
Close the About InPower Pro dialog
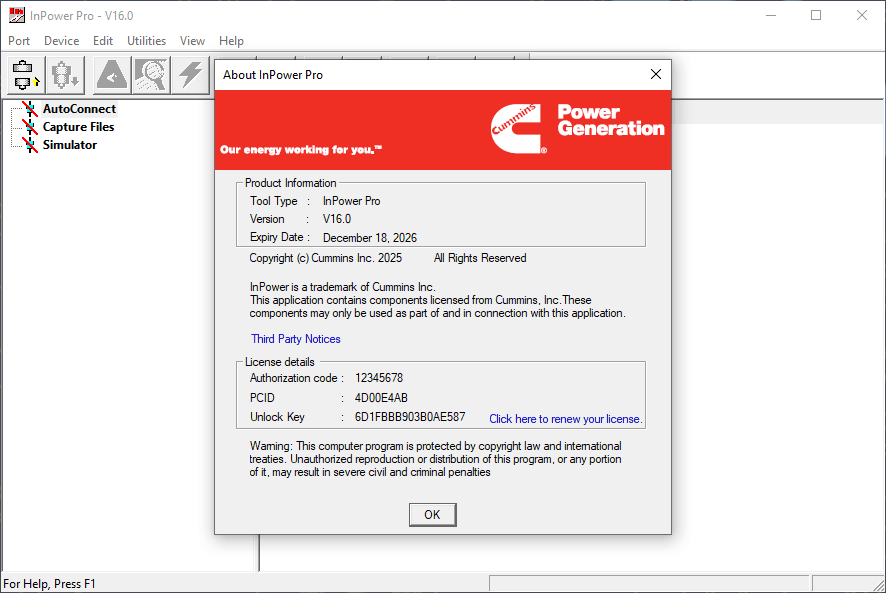[656, 75]
